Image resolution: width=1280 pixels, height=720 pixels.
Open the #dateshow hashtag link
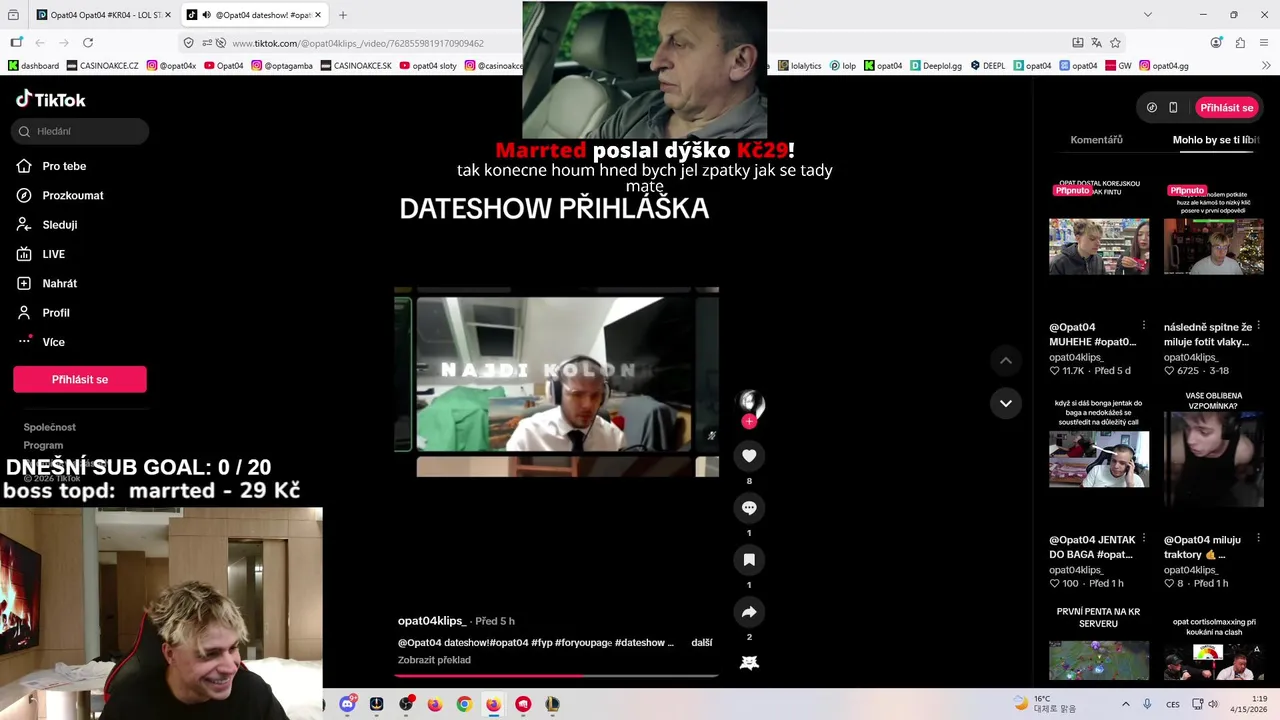pos(640,643)
